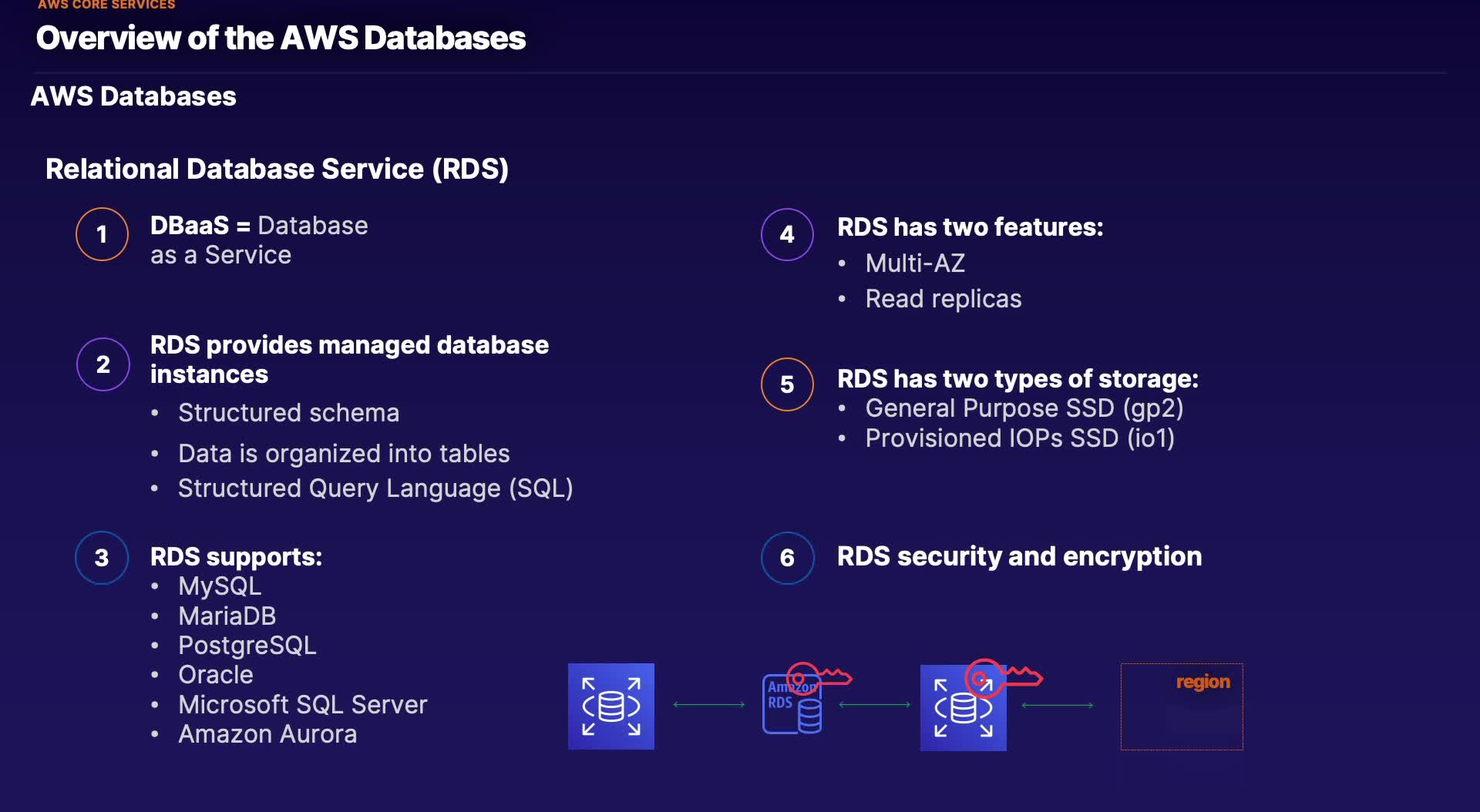Click the 'Multi-AZ' bullet text
Viewport: 1480px width, 812px height.
click(915, 263)
